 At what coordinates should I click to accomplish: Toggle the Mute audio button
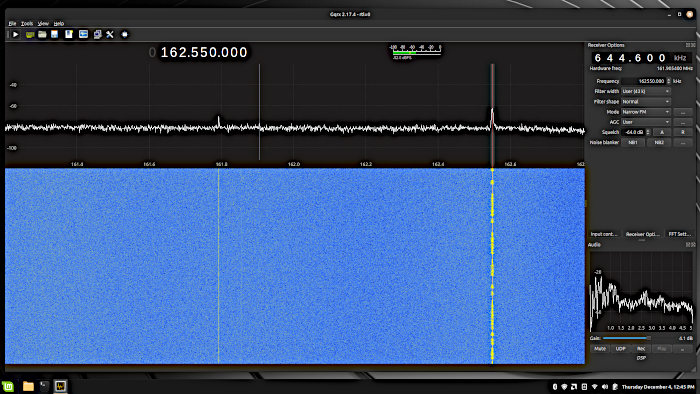[600, 349]
